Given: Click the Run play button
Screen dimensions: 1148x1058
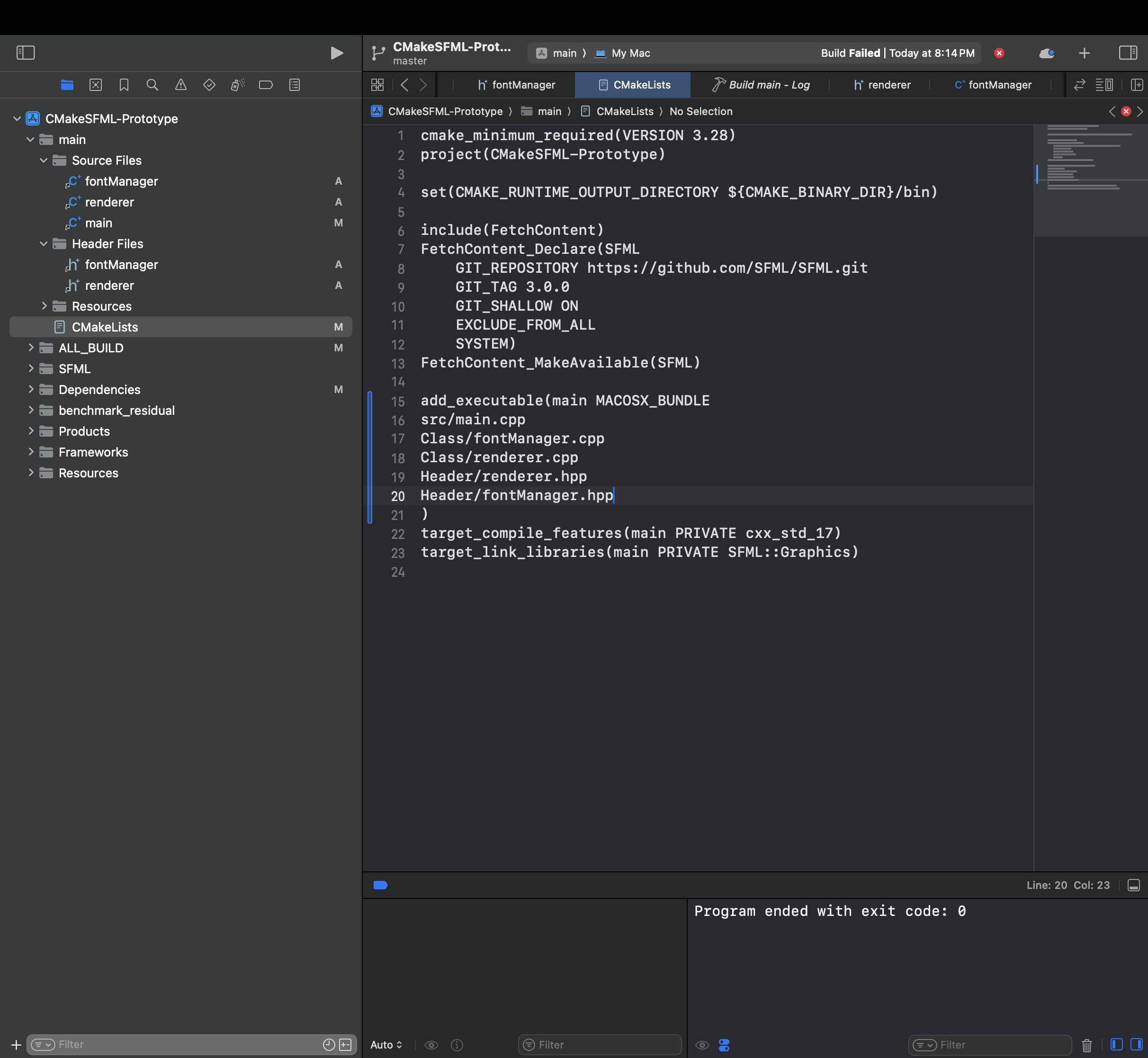Looking at the screenshot, I should [337, 53].
